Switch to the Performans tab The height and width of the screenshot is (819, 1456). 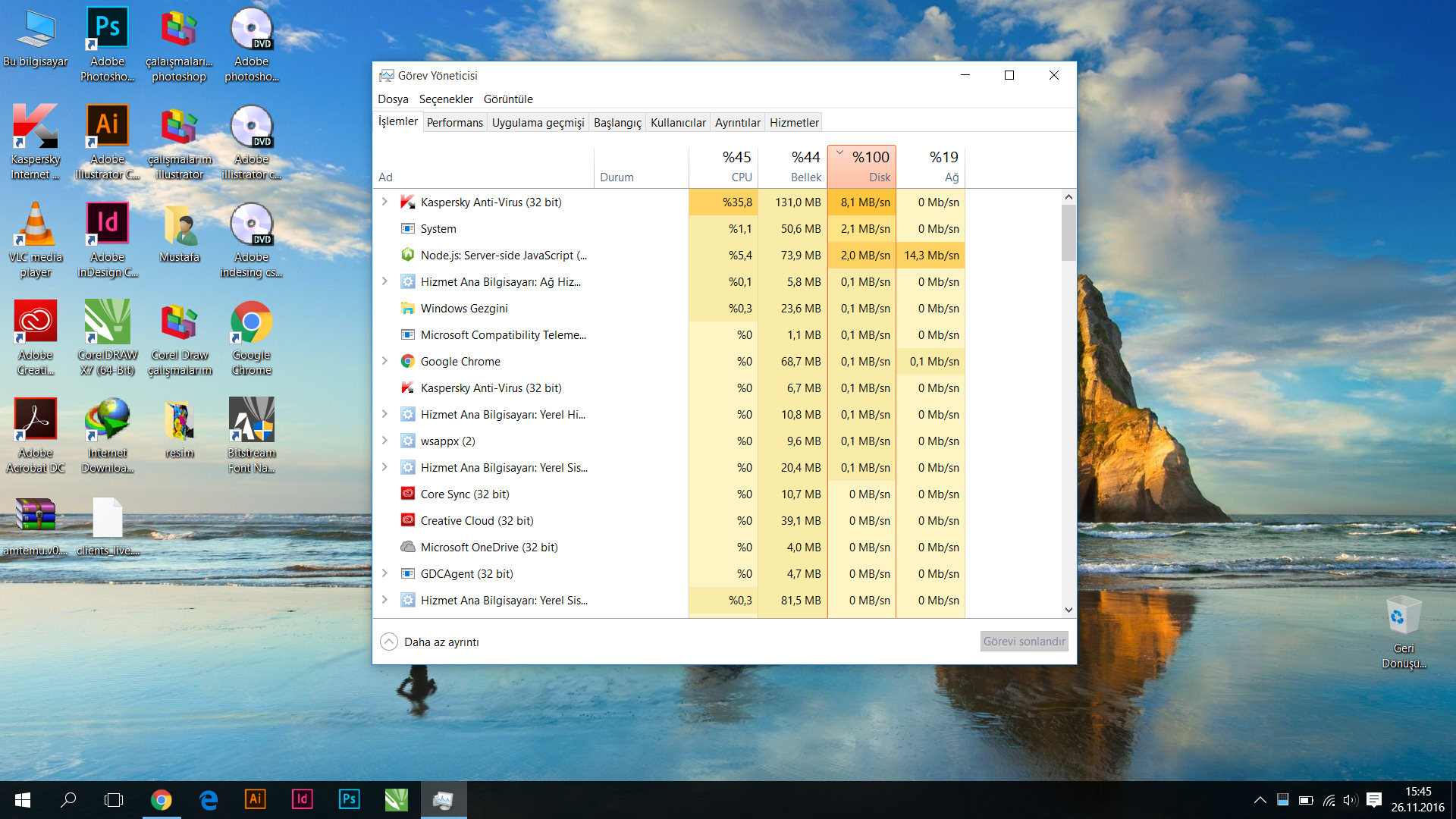point(454,122)
